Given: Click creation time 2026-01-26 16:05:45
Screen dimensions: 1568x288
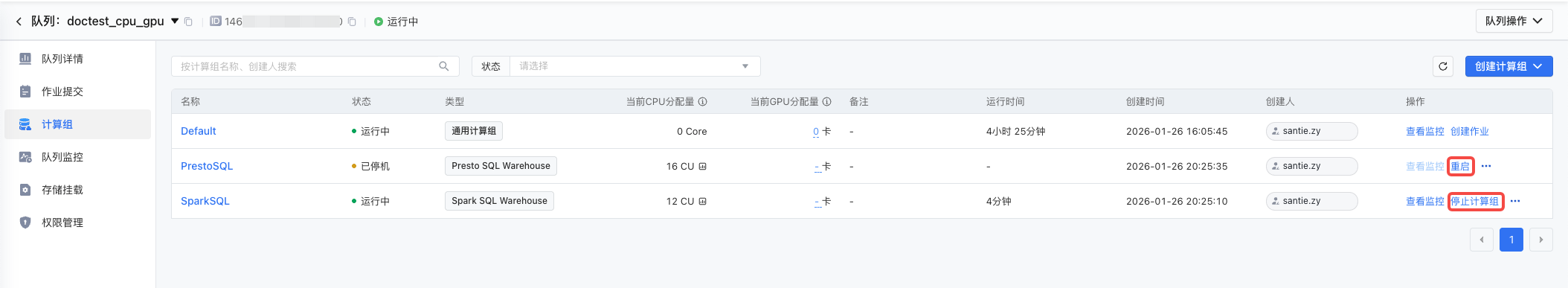Looking at the screenshot, I should pos(1177,131).
